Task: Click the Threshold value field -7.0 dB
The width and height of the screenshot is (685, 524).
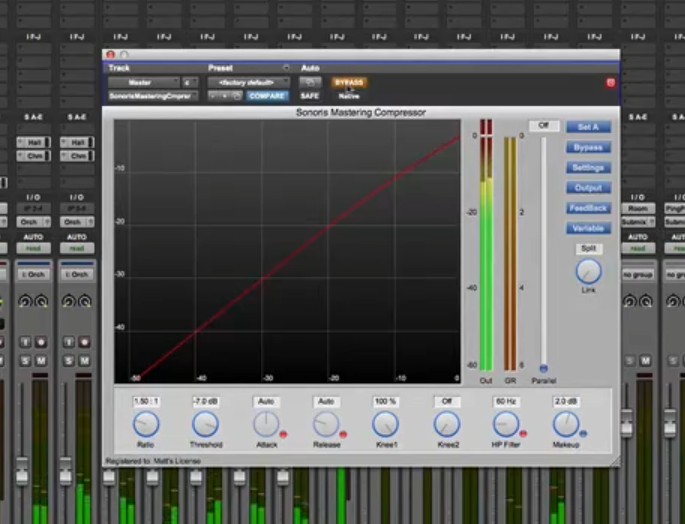Action: [205, 401]
